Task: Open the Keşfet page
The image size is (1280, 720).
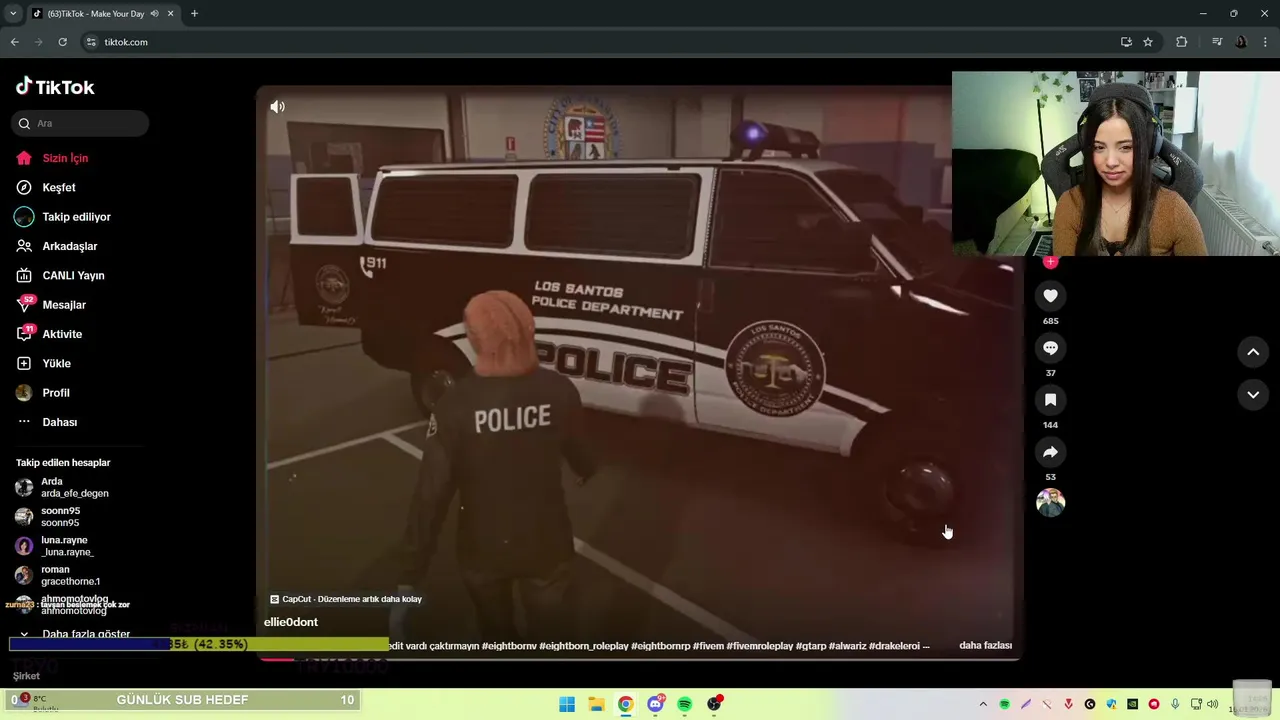Action: tap(59, 187)
